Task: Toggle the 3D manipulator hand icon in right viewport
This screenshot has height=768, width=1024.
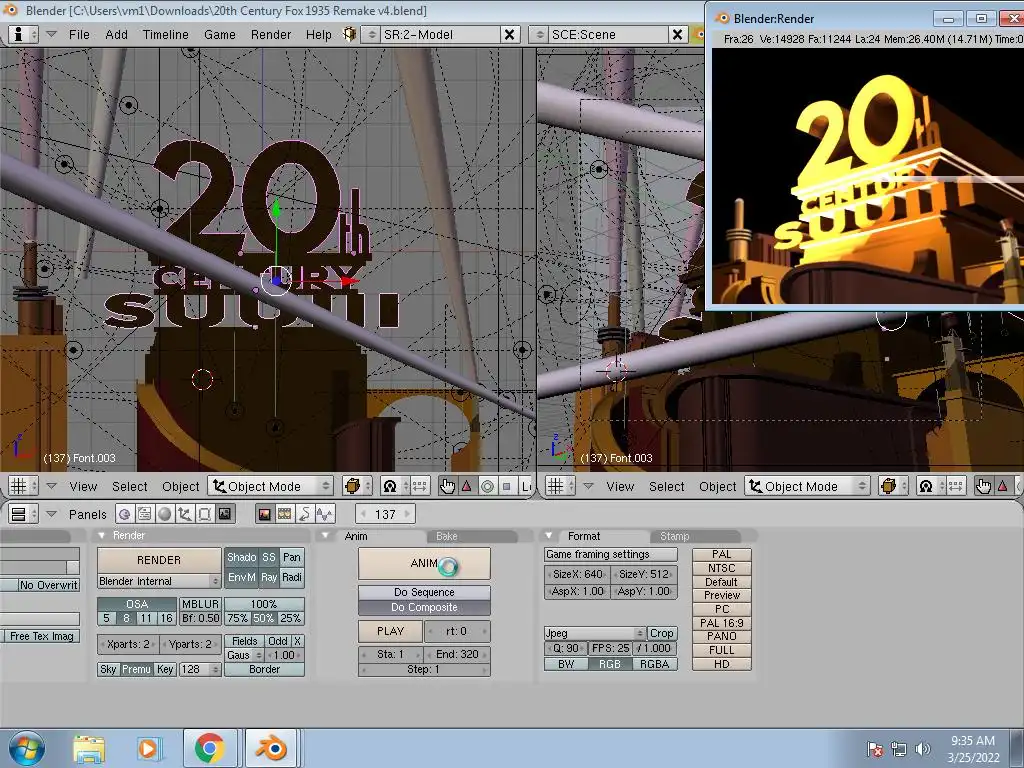Action: point(984,486)
